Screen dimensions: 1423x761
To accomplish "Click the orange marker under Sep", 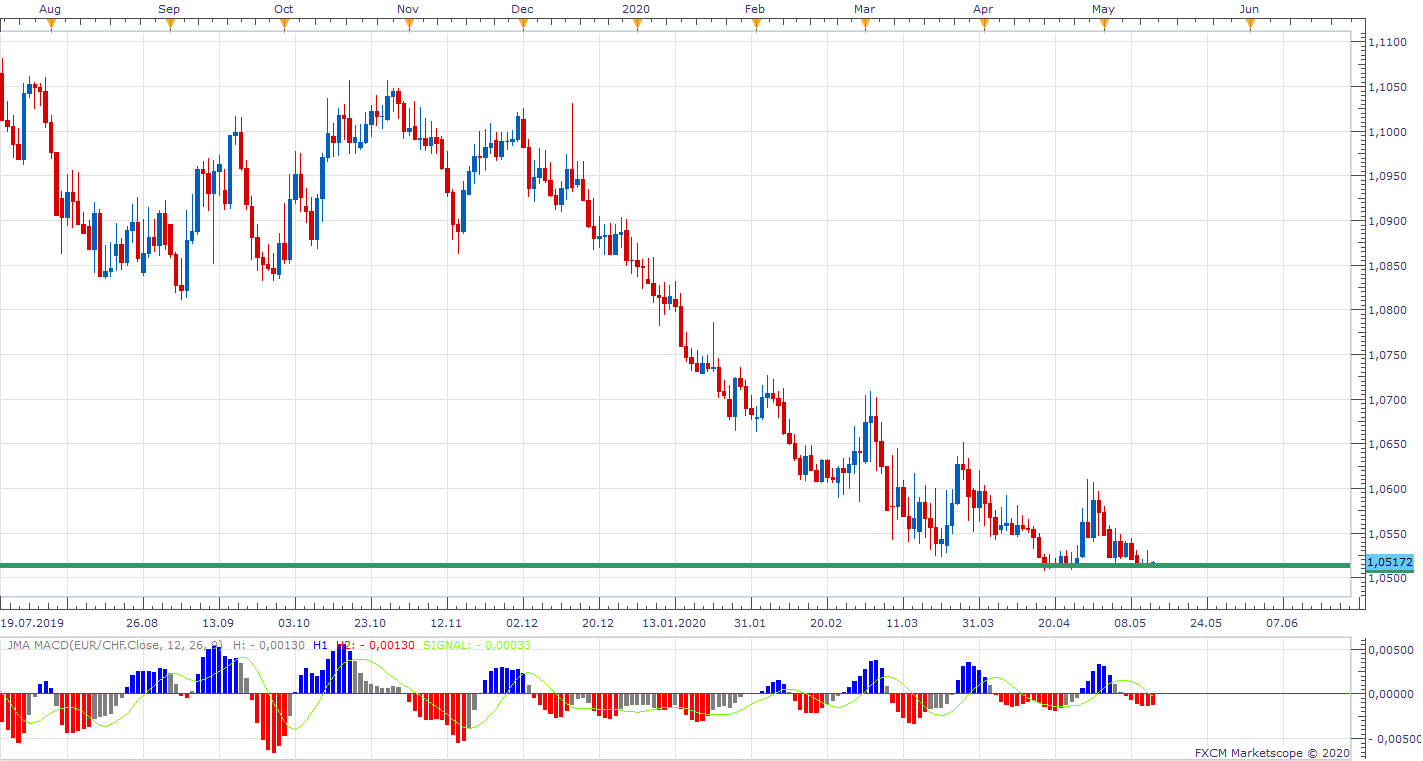I will (x=170, y=24).
